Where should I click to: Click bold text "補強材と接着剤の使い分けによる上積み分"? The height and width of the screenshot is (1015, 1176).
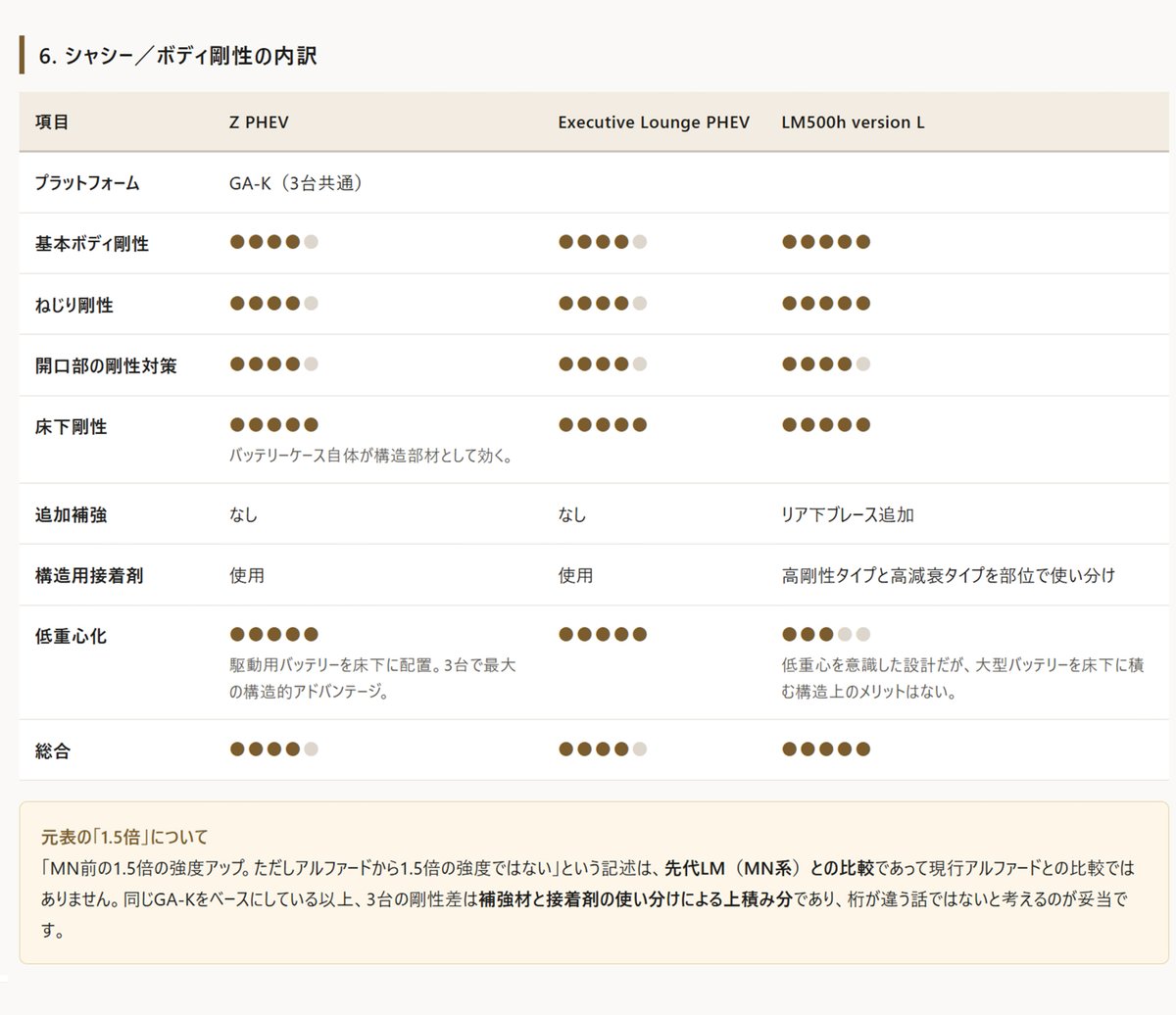pyautogui.click(x=635, y=898)
